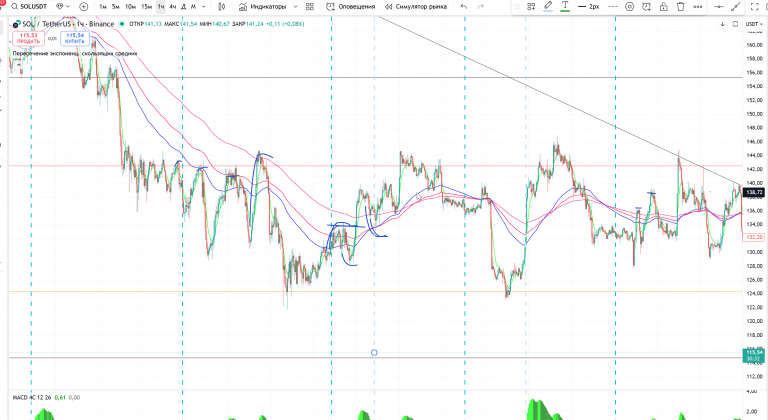
Task: Switch to the monthly М timeframe
Action: click(x=193, y=6)
